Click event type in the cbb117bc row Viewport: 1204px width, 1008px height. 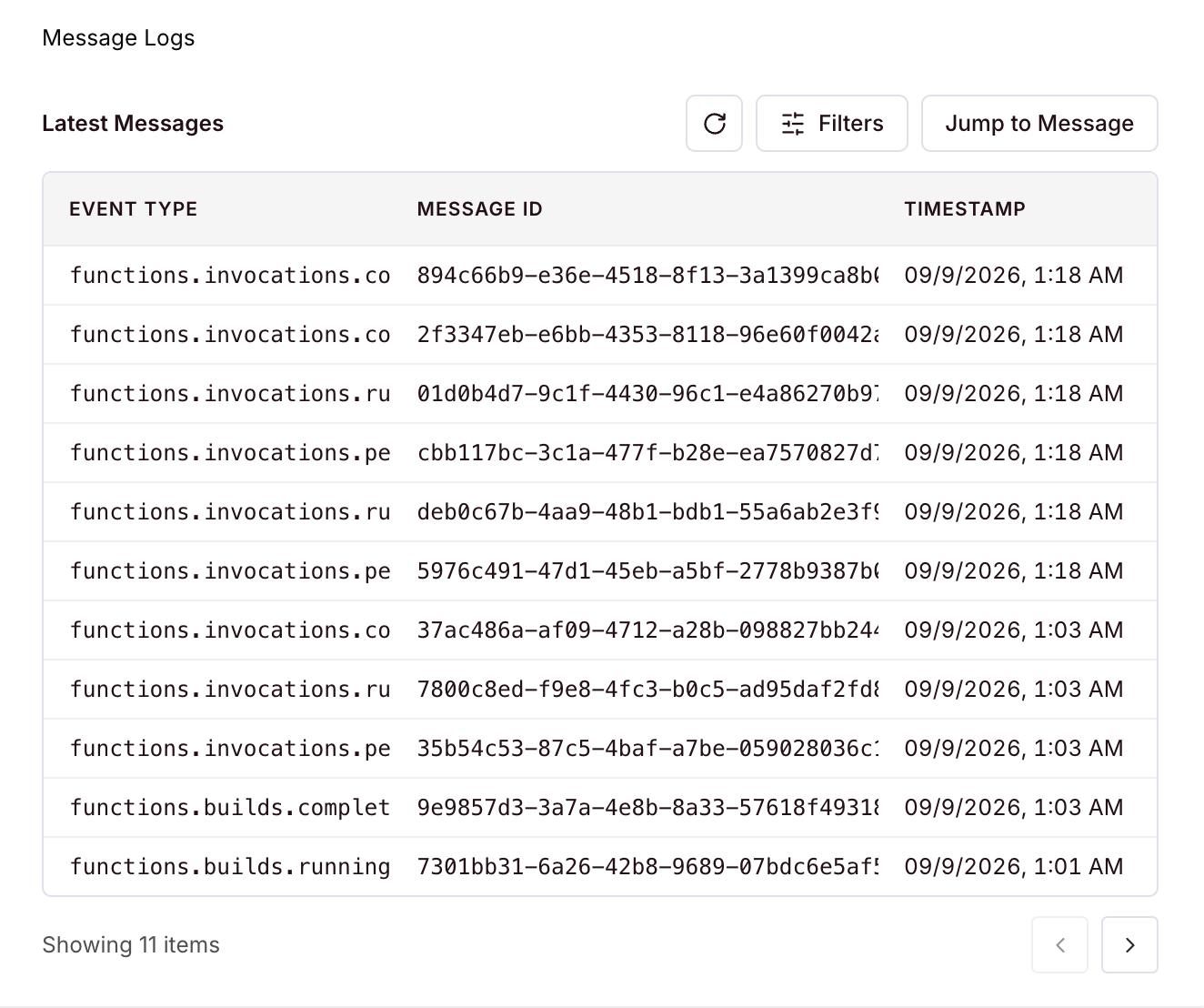(230, 452)
